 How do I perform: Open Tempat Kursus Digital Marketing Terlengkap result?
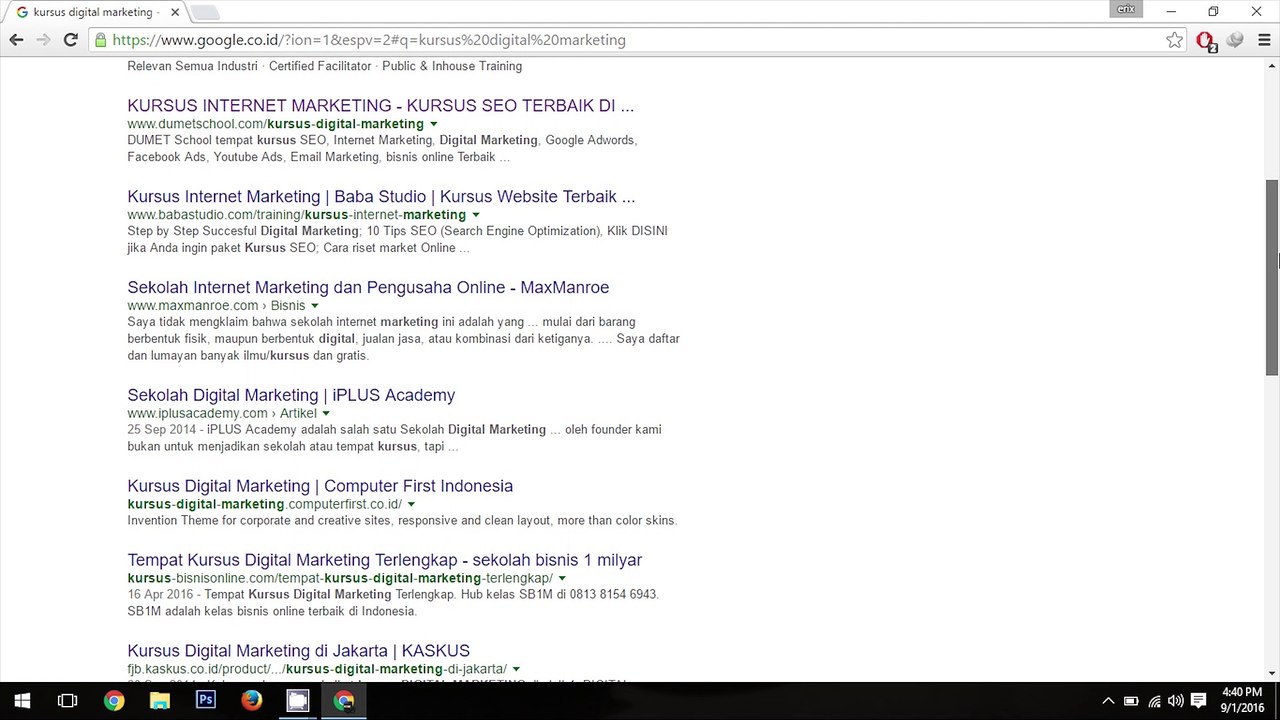385,560
